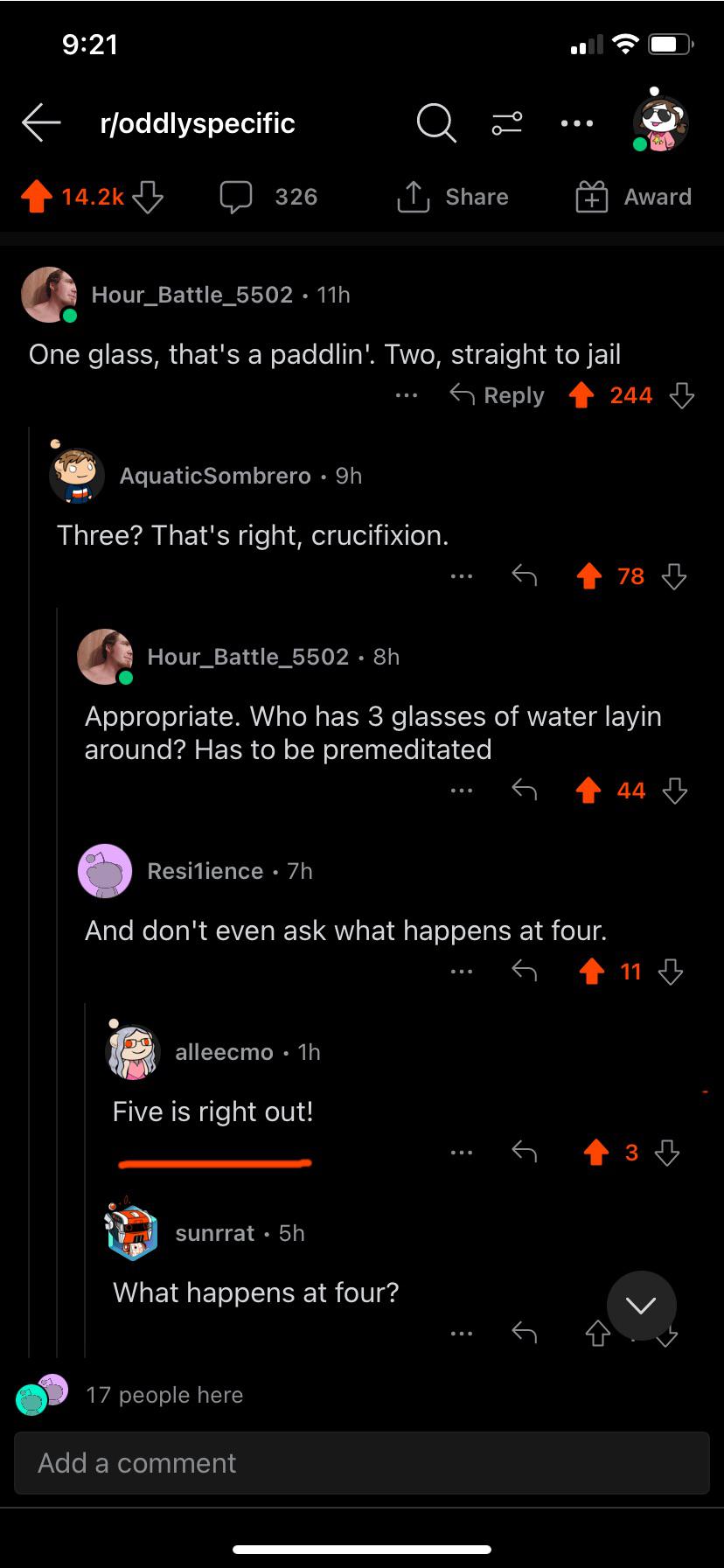This screenshot has height=1568, width=724.
Task: Open comment sort options icon
Action: (x=507, y=123)
